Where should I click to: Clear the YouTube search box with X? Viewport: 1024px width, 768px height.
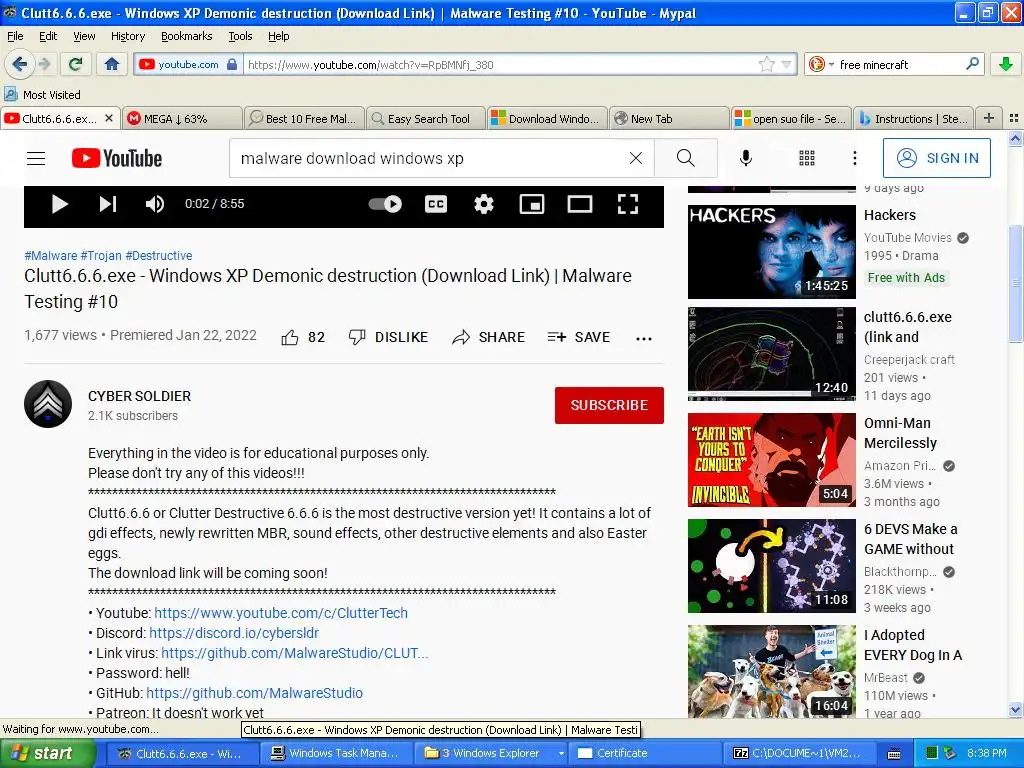[x=635, y=158]
